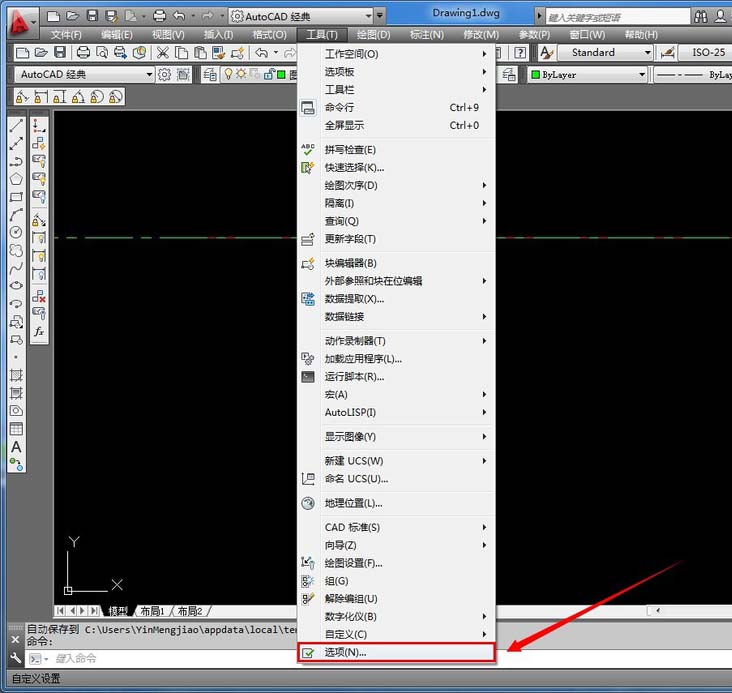Expand the 工具栏 submenu

pos(396,90)
